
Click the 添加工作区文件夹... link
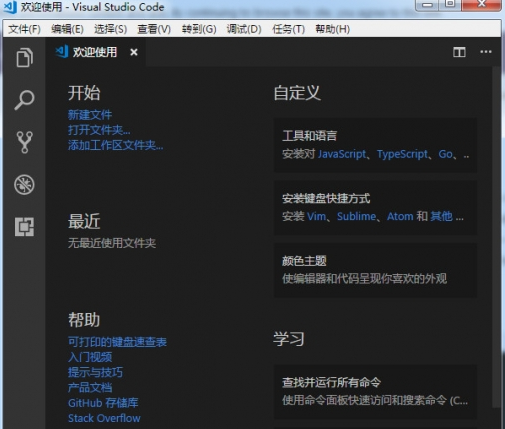click(116, 145)
